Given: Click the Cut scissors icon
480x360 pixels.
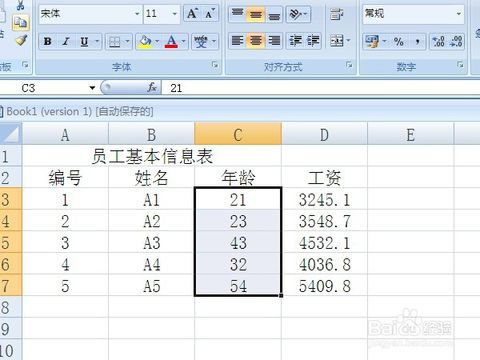Looking at the screenshot, I should tap(21, 5).
